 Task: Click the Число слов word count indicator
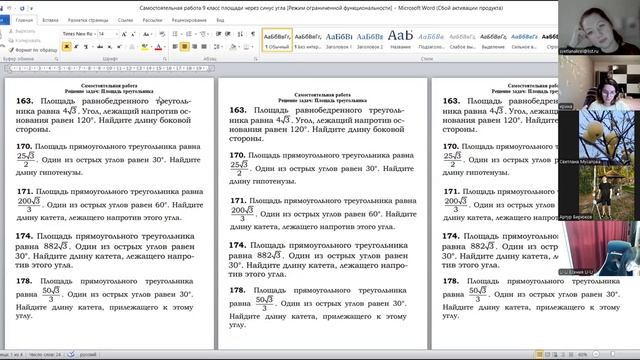[45, 355]
